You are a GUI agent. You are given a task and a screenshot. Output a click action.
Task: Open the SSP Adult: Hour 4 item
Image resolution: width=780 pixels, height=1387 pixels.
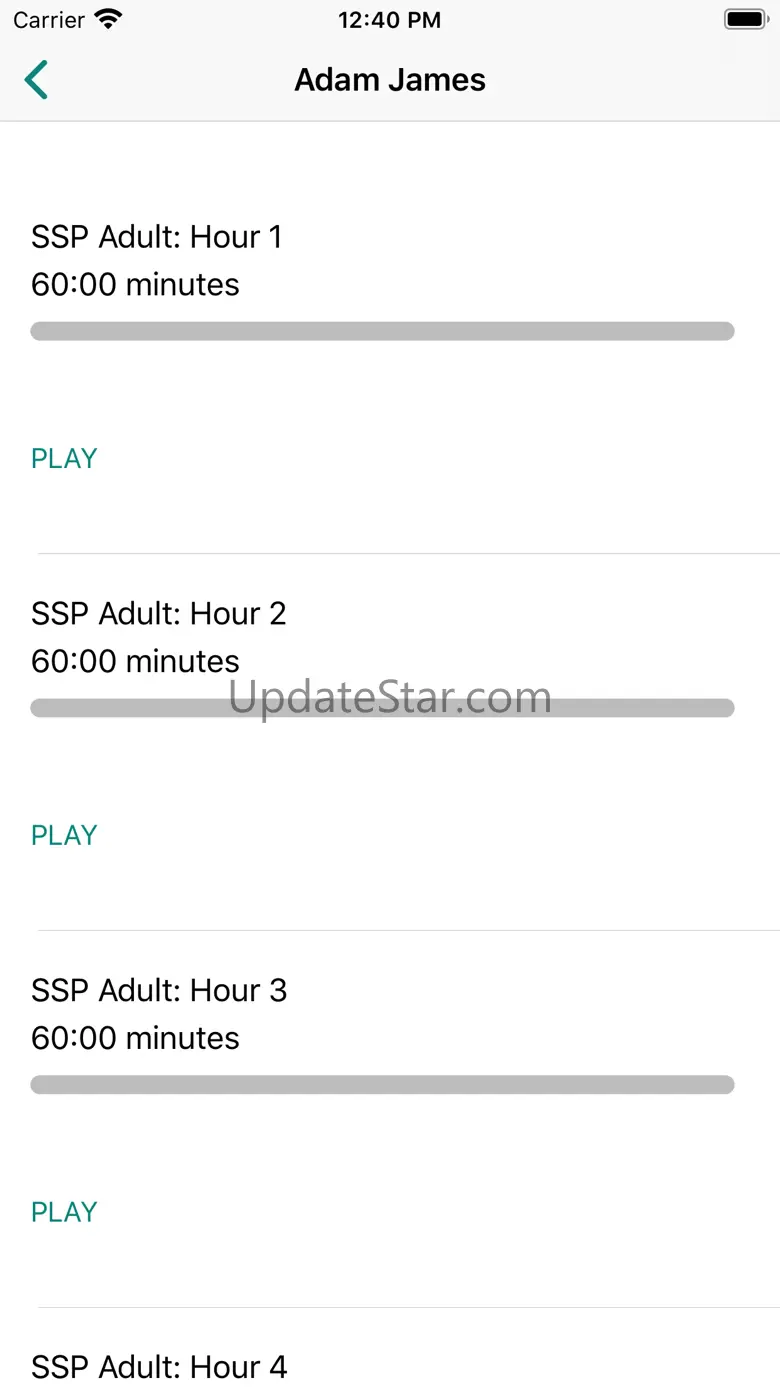pos(159,1366)
